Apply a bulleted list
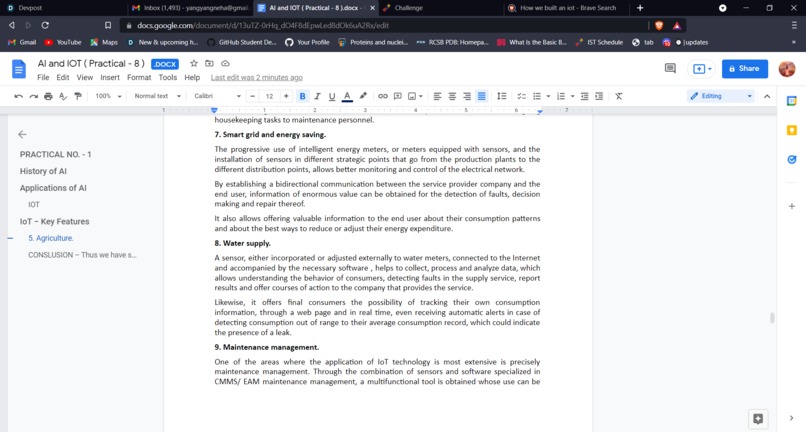The image size is (806, 432). coord(537,96)
